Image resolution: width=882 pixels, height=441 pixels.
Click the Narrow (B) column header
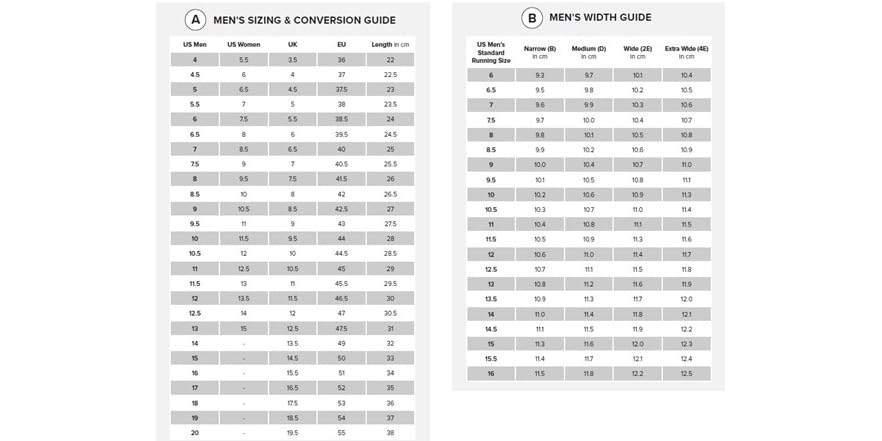540,52
